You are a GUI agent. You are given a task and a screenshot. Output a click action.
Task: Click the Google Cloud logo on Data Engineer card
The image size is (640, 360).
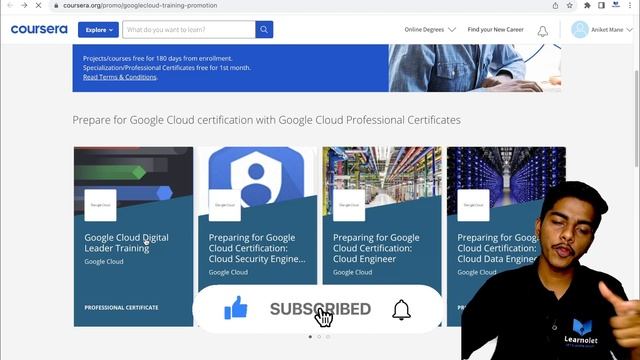tap(473, 205)
